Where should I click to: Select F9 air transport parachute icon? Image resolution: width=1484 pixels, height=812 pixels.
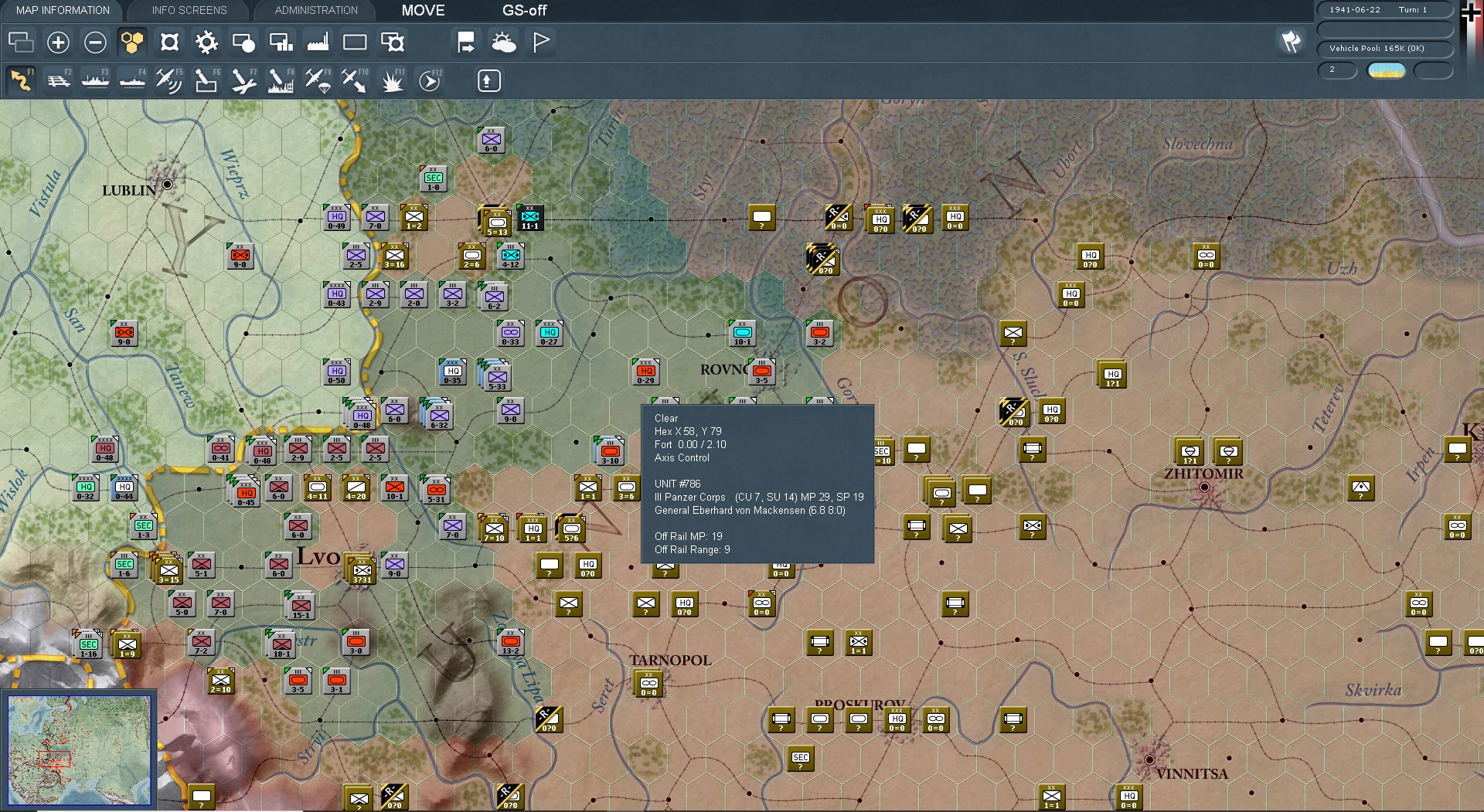click(318, 80)
